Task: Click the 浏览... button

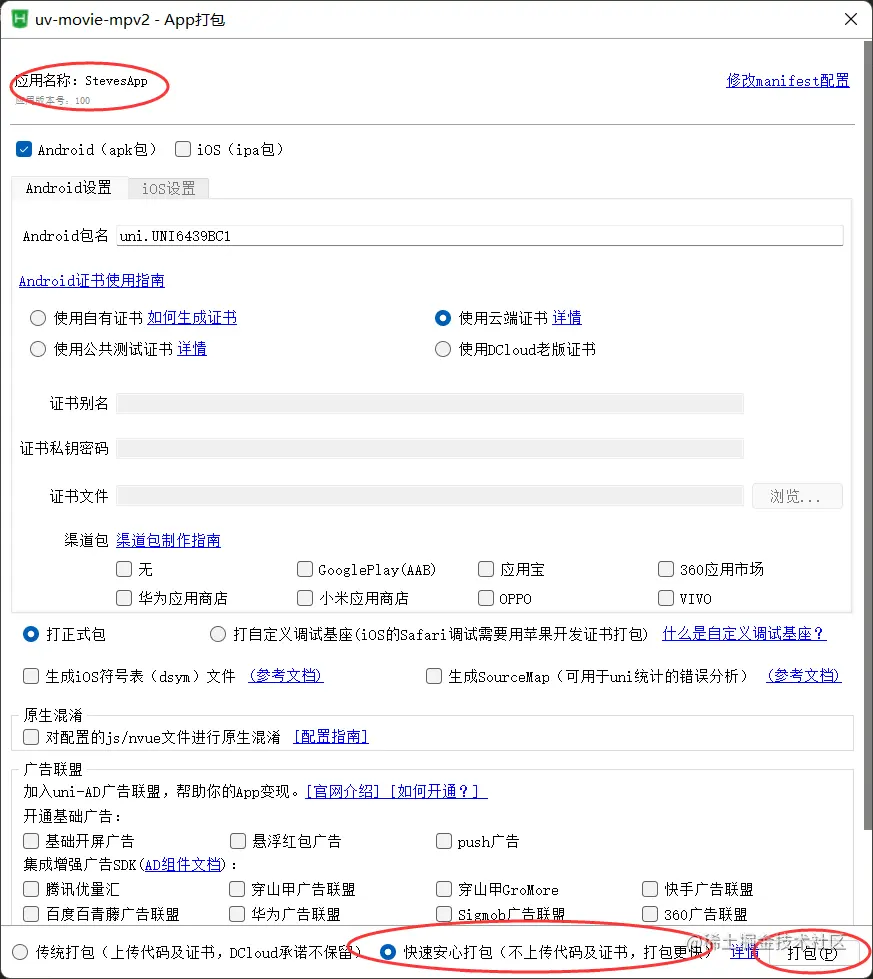Action: coord(797,496)
